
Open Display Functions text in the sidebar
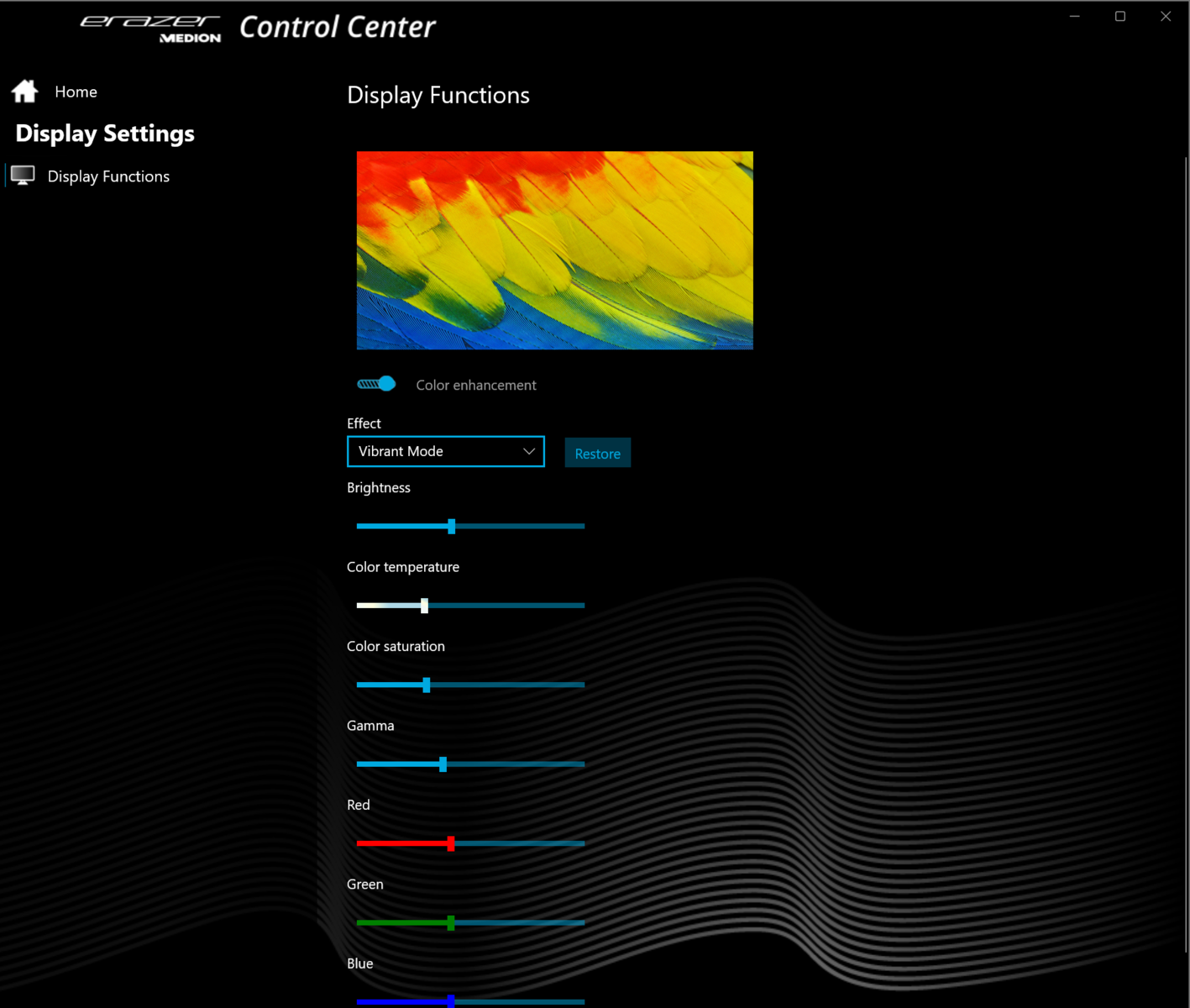108,176
